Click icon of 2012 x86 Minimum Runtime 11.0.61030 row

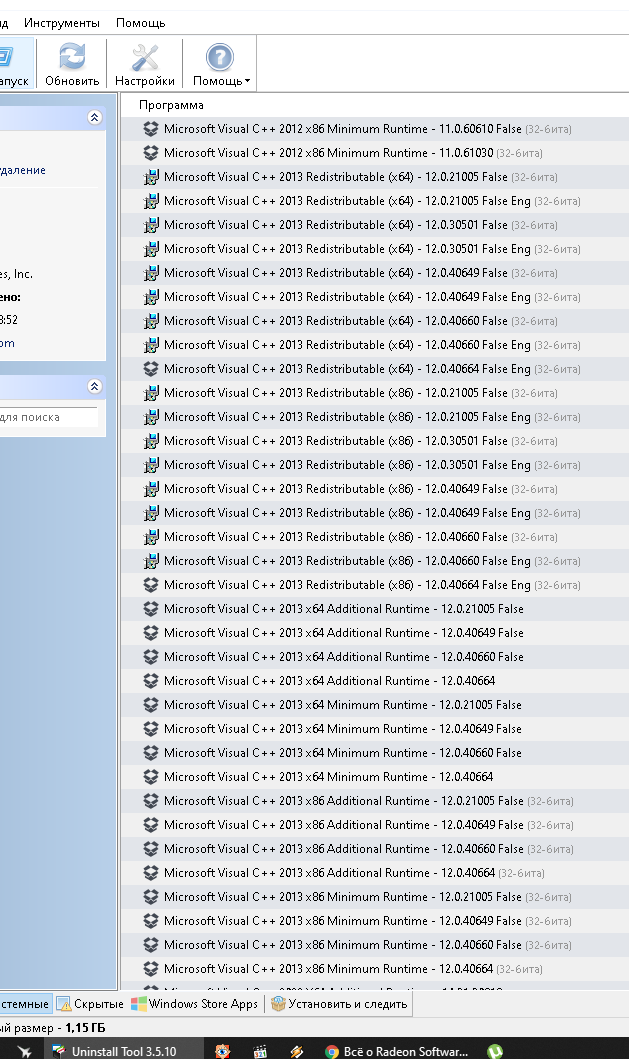pyautogui.click(x=151, y=153)
